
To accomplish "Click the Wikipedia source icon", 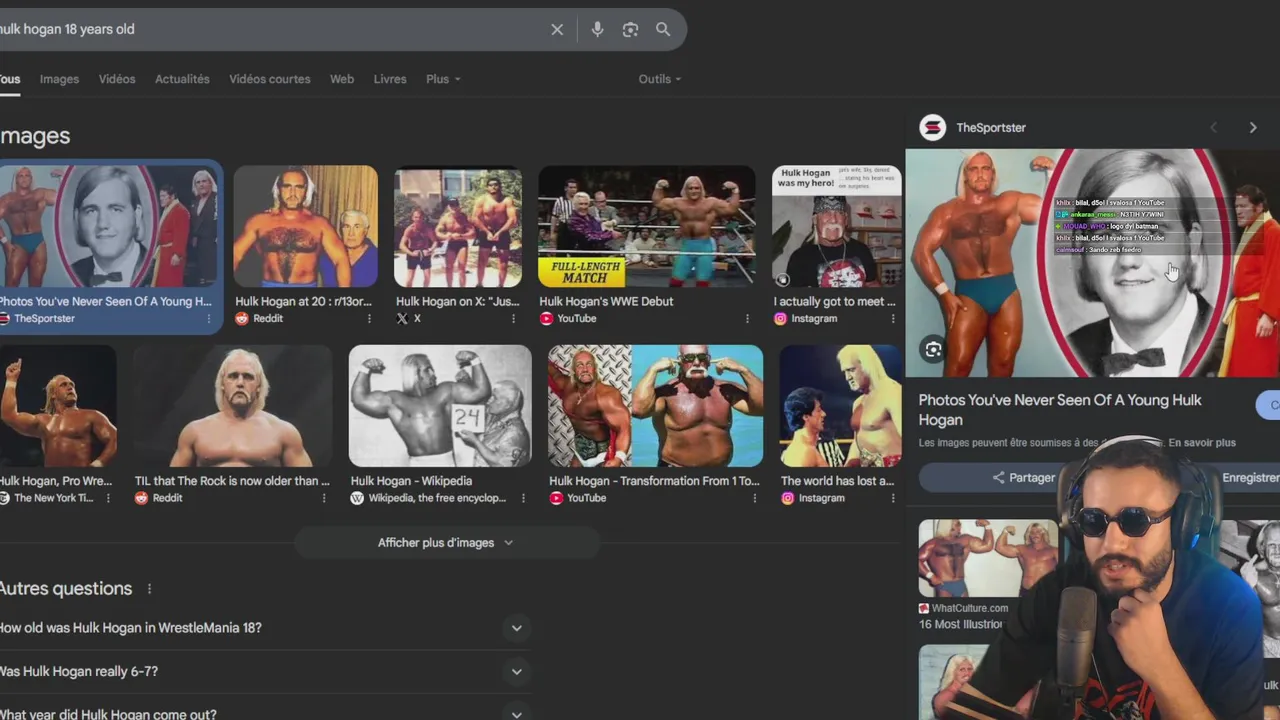I will point(357,498).
